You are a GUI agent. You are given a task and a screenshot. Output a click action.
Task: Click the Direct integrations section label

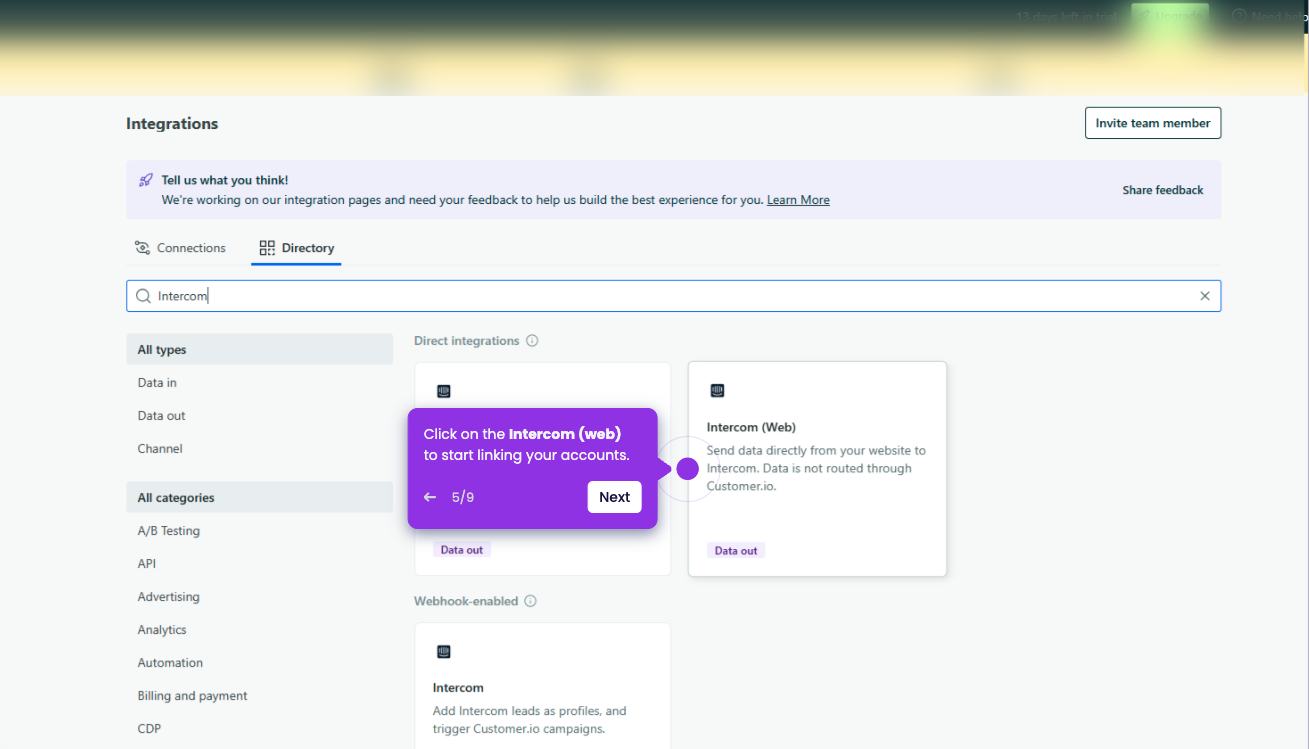click(467, 341)
